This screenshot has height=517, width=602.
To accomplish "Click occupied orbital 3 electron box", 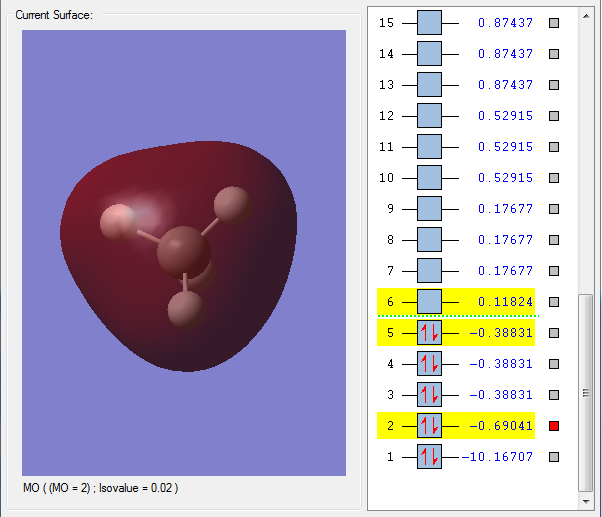I will pyautogui.click(x=429, y=395).
